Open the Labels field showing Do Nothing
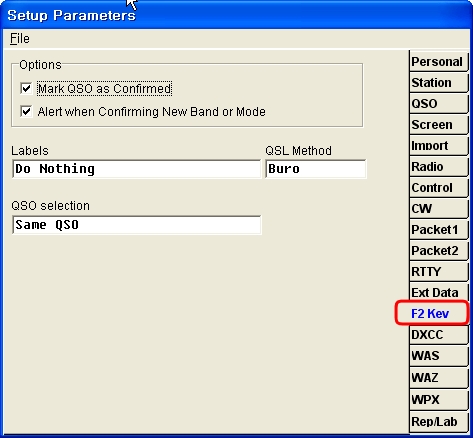Image resolution: width=473 pixels, height=438 pixels. 136,169
